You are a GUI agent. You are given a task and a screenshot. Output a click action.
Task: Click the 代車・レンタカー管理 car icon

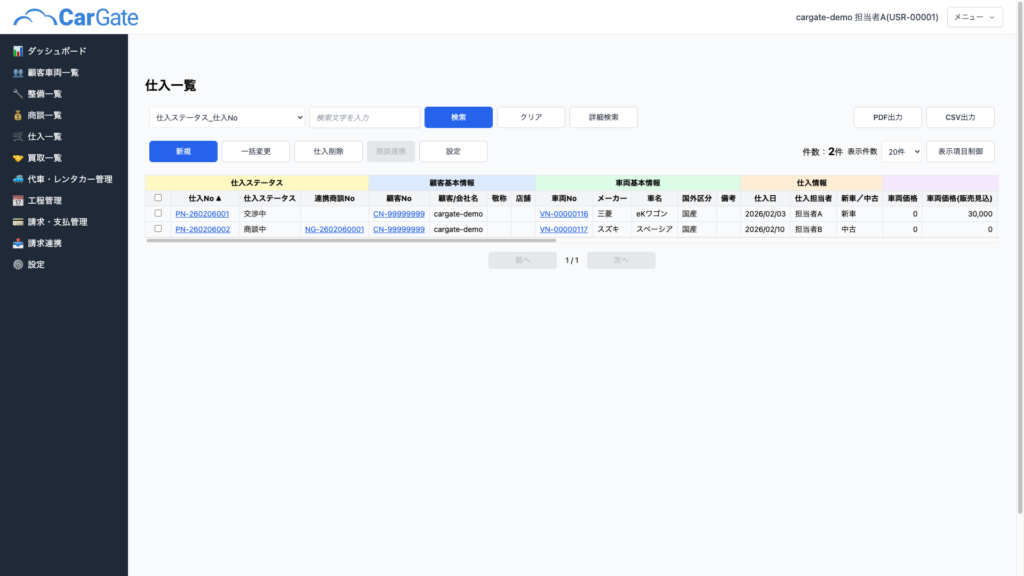click(18, 179)
